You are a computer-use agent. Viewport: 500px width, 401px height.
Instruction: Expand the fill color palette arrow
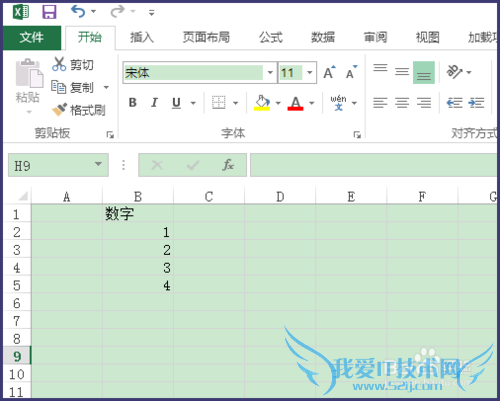278,103
